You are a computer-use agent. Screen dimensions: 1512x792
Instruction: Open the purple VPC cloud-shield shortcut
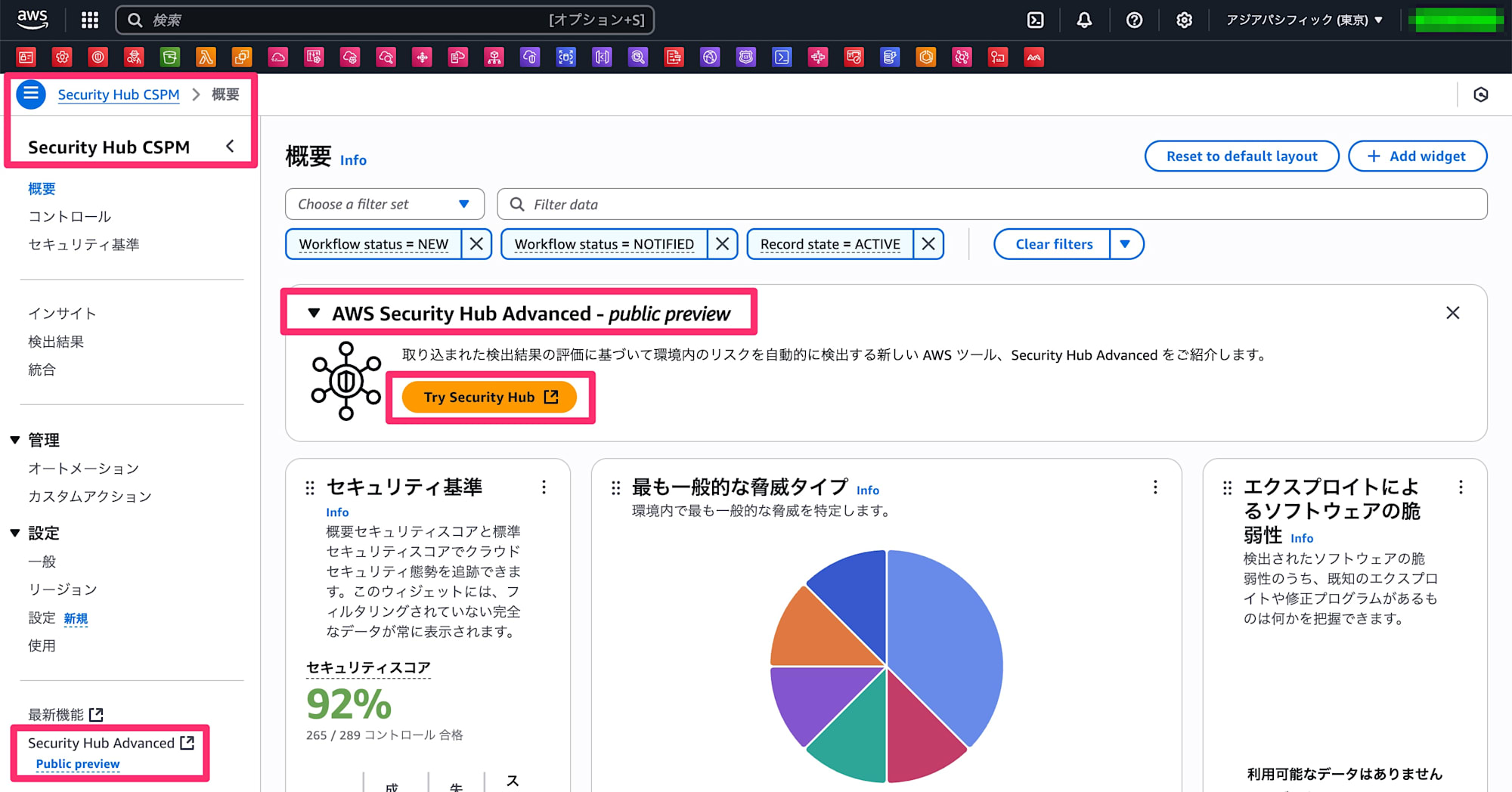tap(530, 57)
